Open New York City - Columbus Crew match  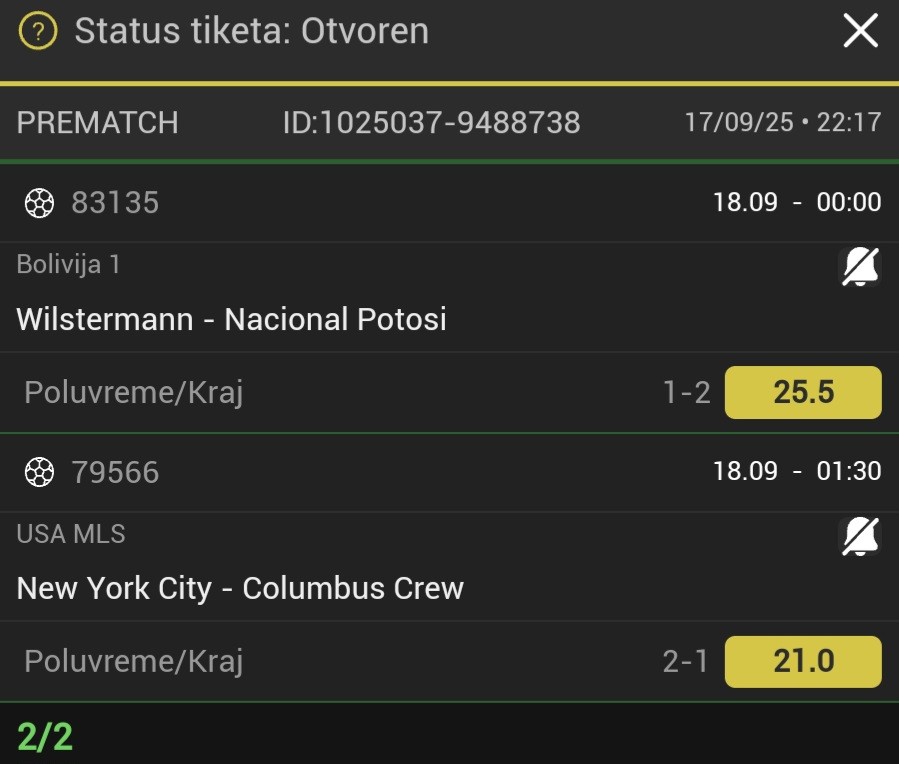(x=240, y=589)
